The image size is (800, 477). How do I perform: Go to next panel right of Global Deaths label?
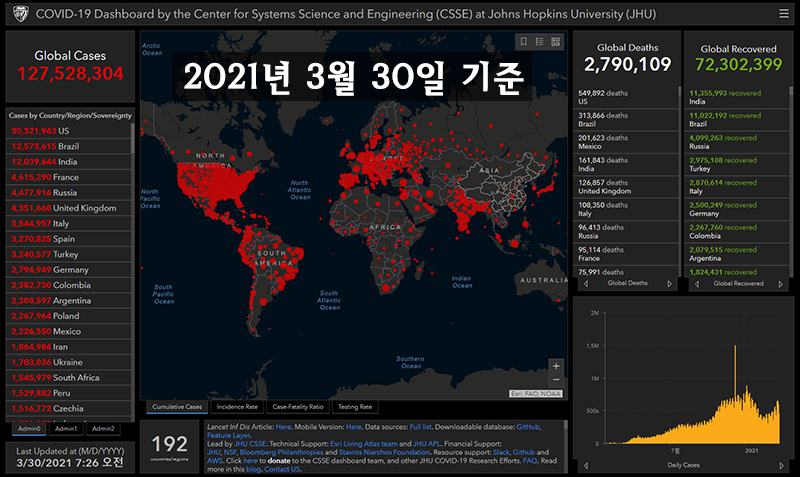tap(669, 284)
